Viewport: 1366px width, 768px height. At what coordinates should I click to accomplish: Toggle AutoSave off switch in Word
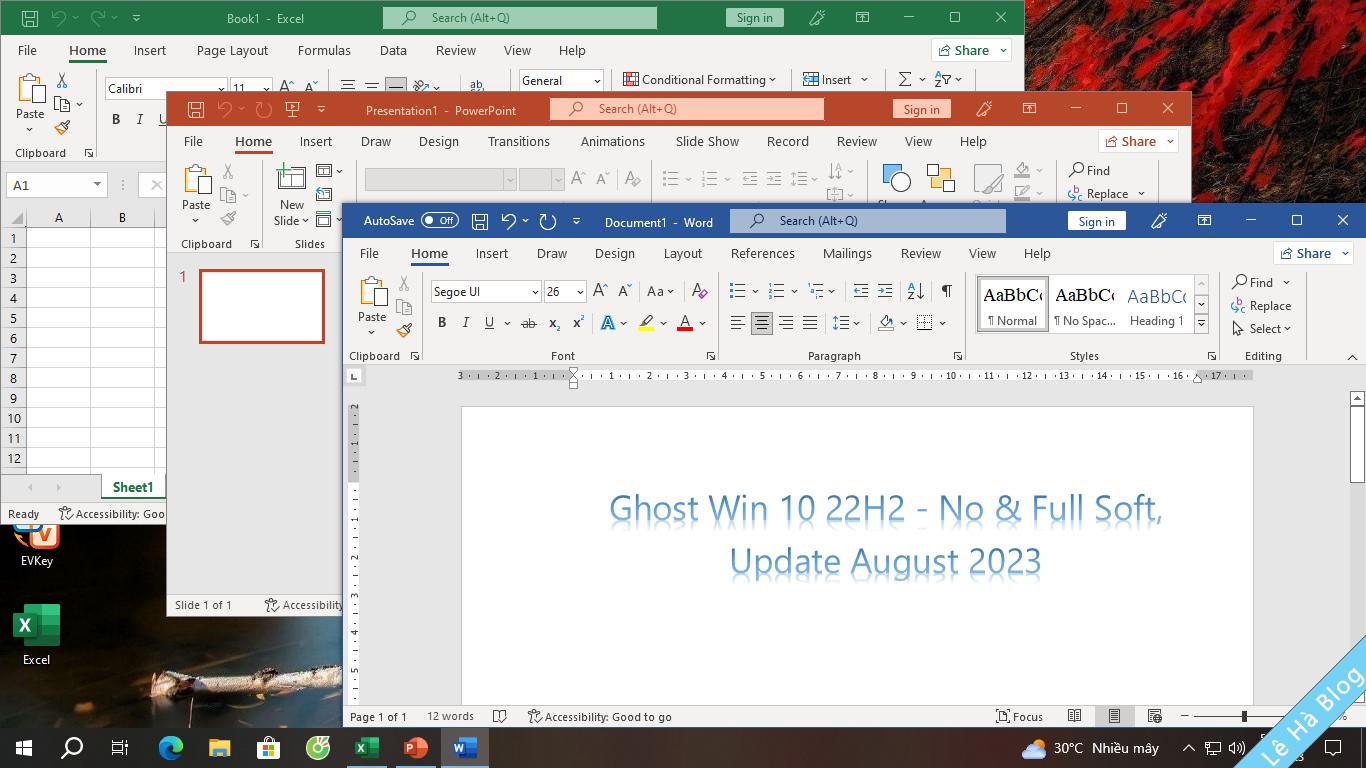[440, 221]
